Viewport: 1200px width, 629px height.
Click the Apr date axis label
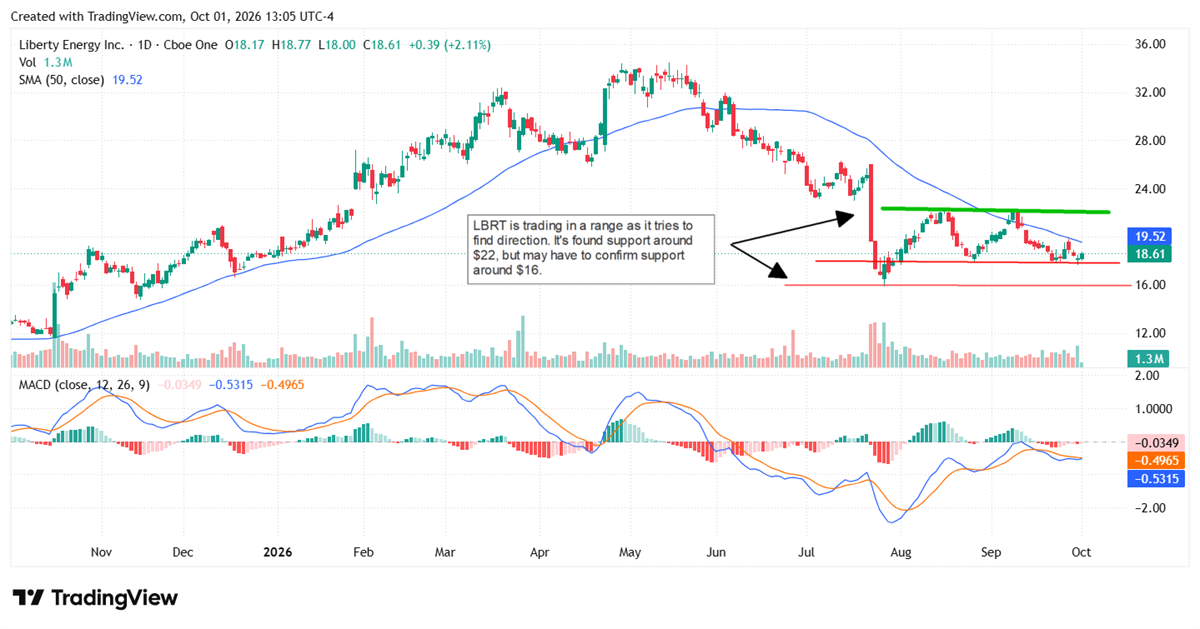click(540, 552)
